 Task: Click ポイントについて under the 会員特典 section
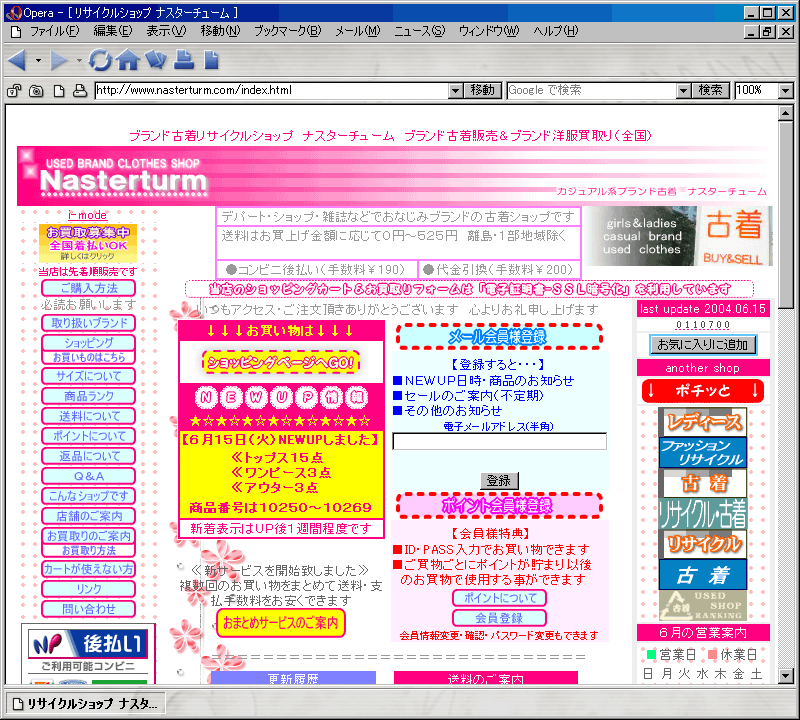coord(499,598)
